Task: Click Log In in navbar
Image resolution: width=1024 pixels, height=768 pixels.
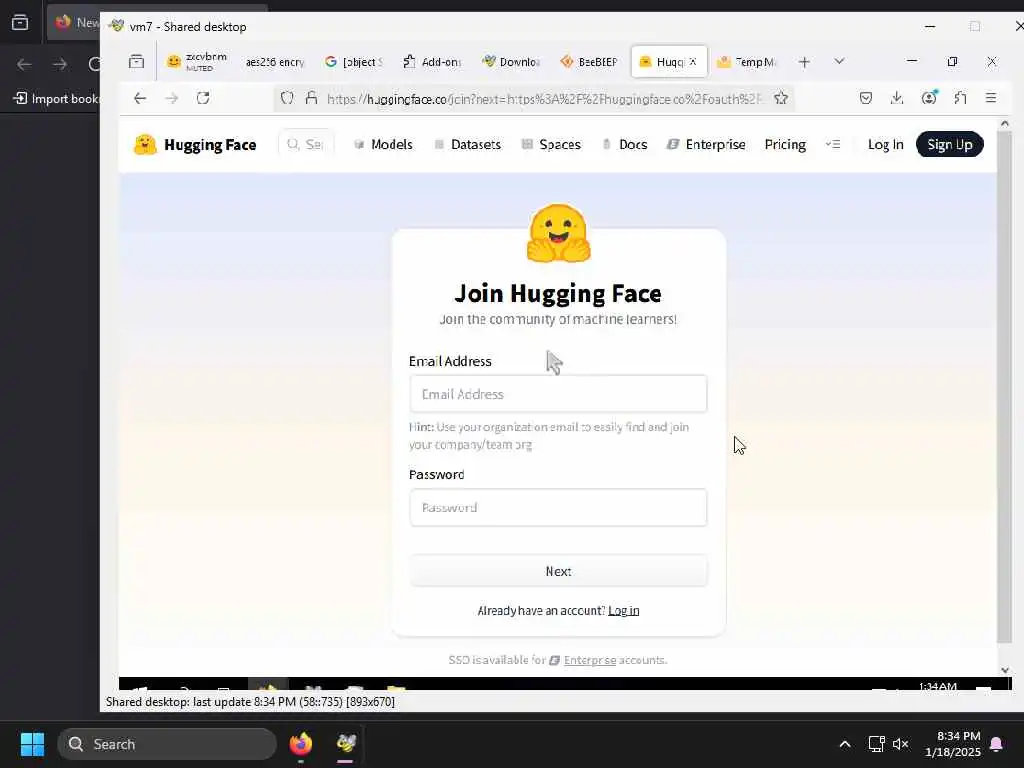Action: [x=886, y=144]
